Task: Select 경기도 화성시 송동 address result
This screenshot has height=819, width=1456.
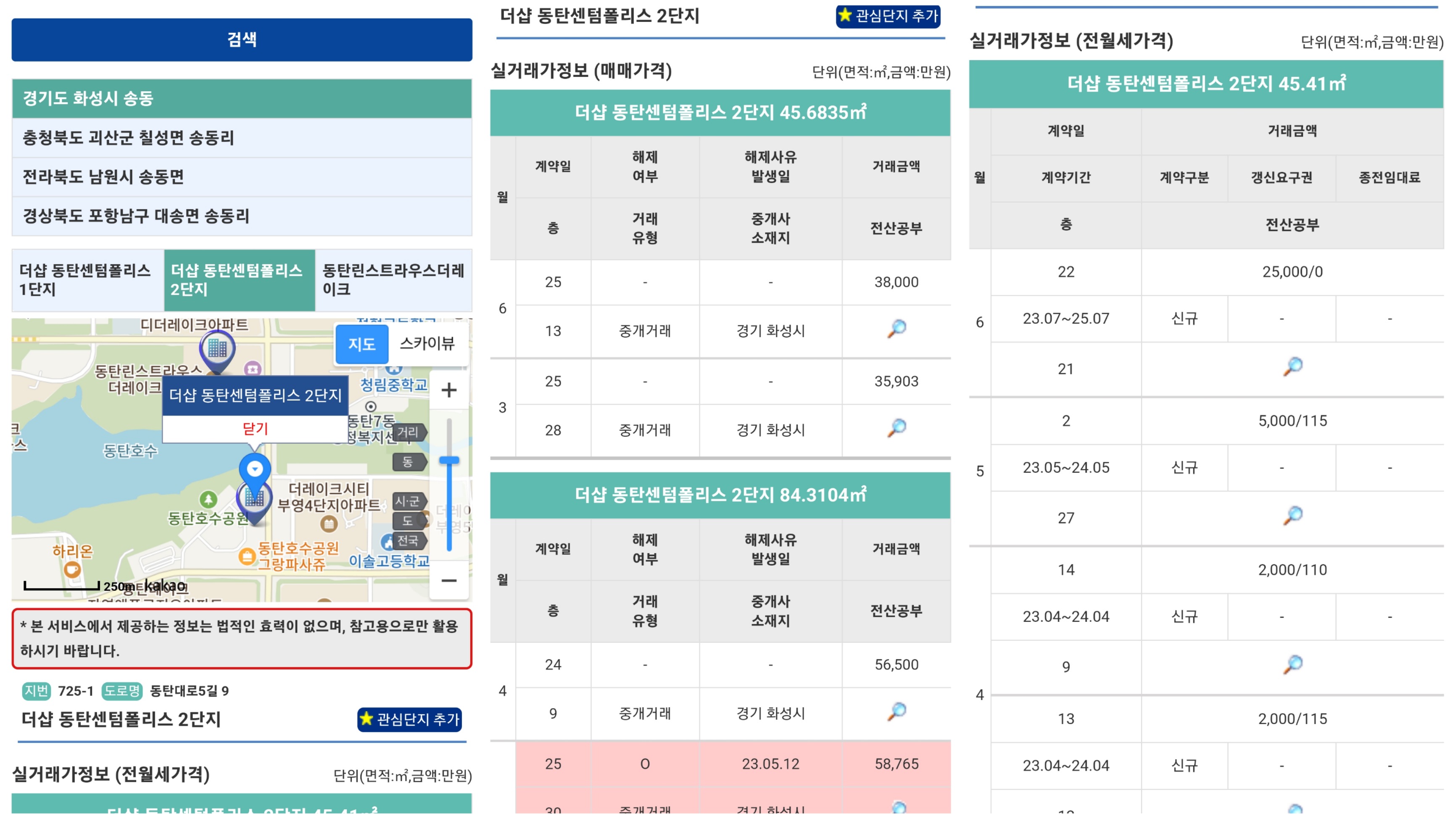Action: point(242,98)
